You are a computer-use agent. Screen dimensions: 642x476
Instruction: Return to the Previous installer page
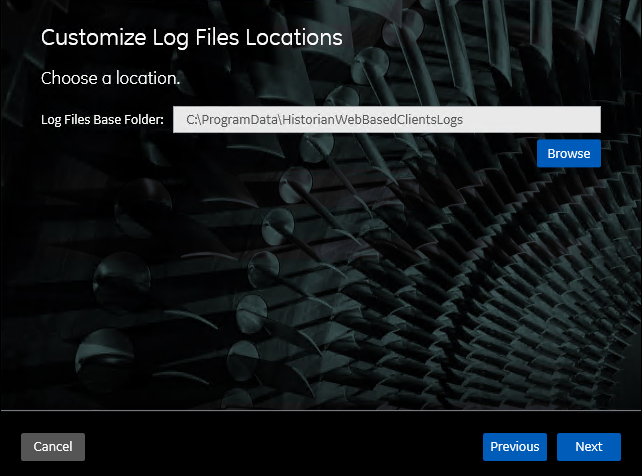tap(515, 447)
